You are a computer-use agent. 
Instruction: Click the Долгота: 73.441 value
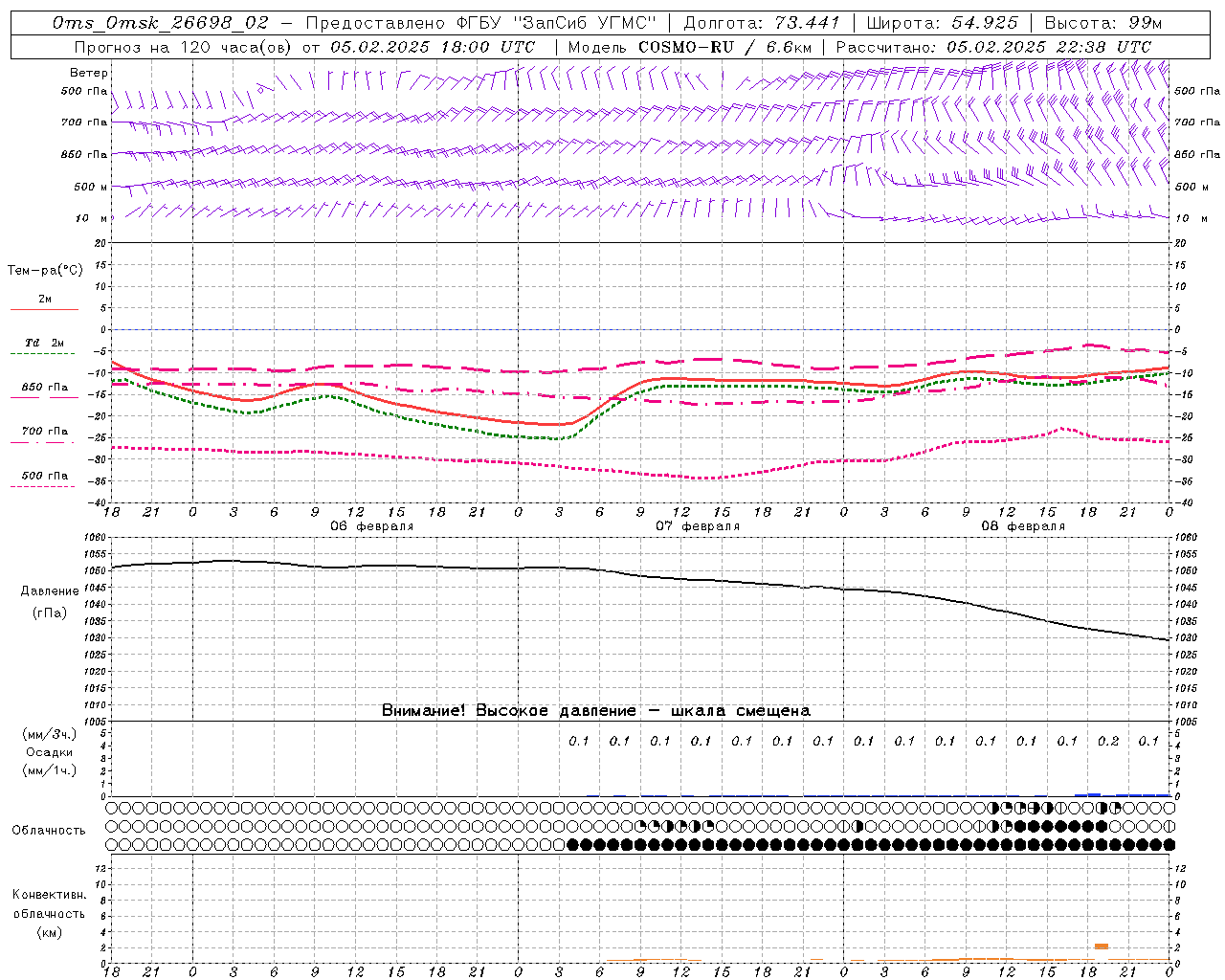761,23
